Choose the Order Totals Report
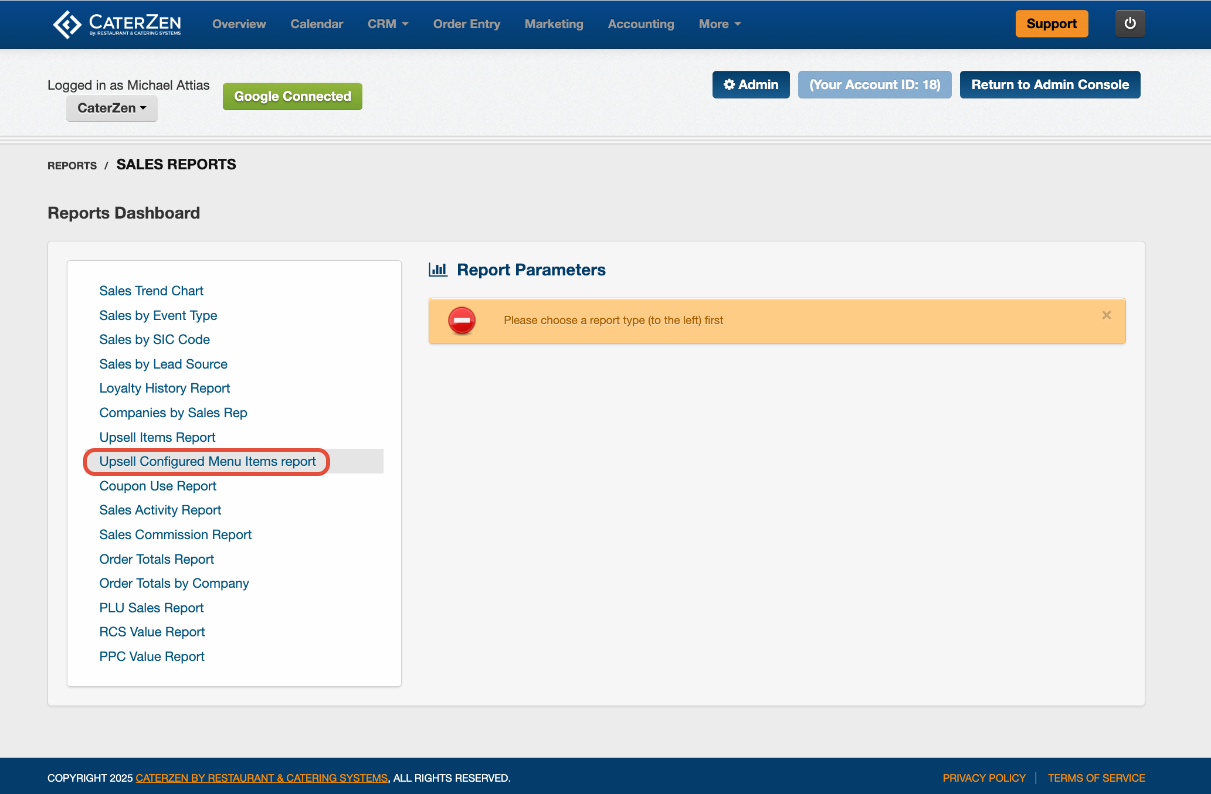Screen dimensions: 1211x794 pos(156,559)
